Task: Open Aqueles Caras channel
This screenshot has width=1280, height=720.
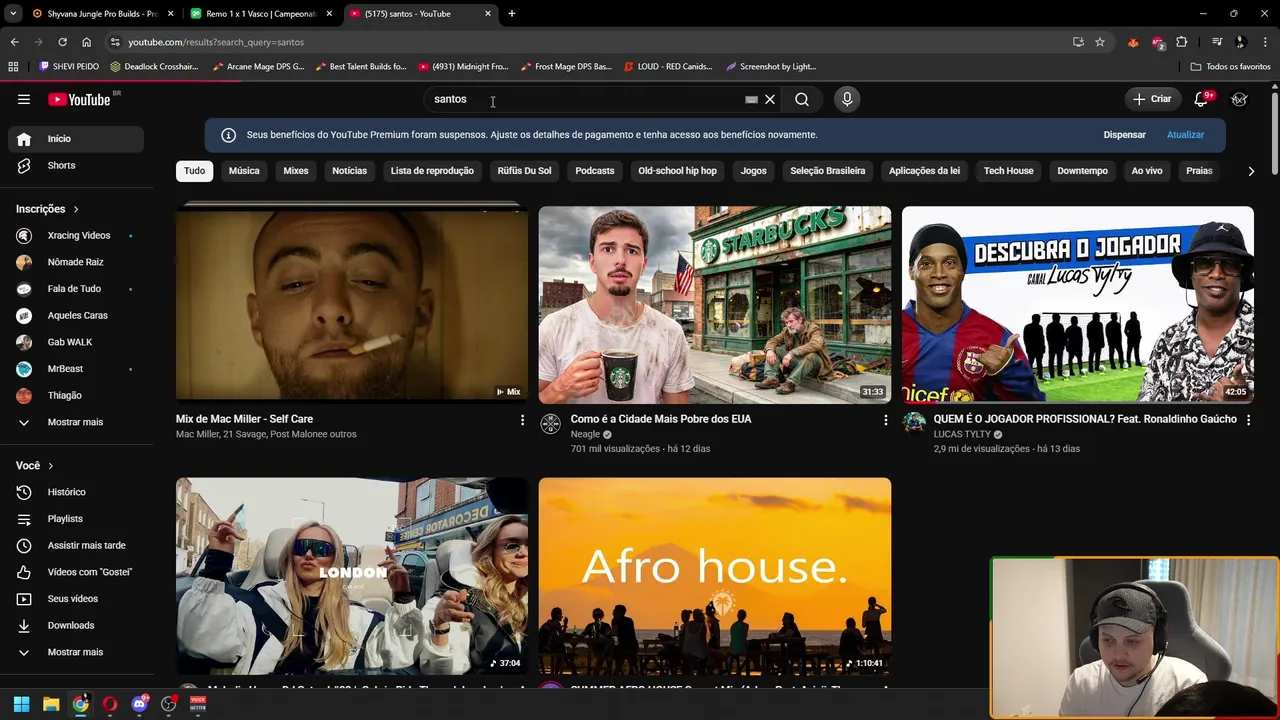Action: click(76, 315)
